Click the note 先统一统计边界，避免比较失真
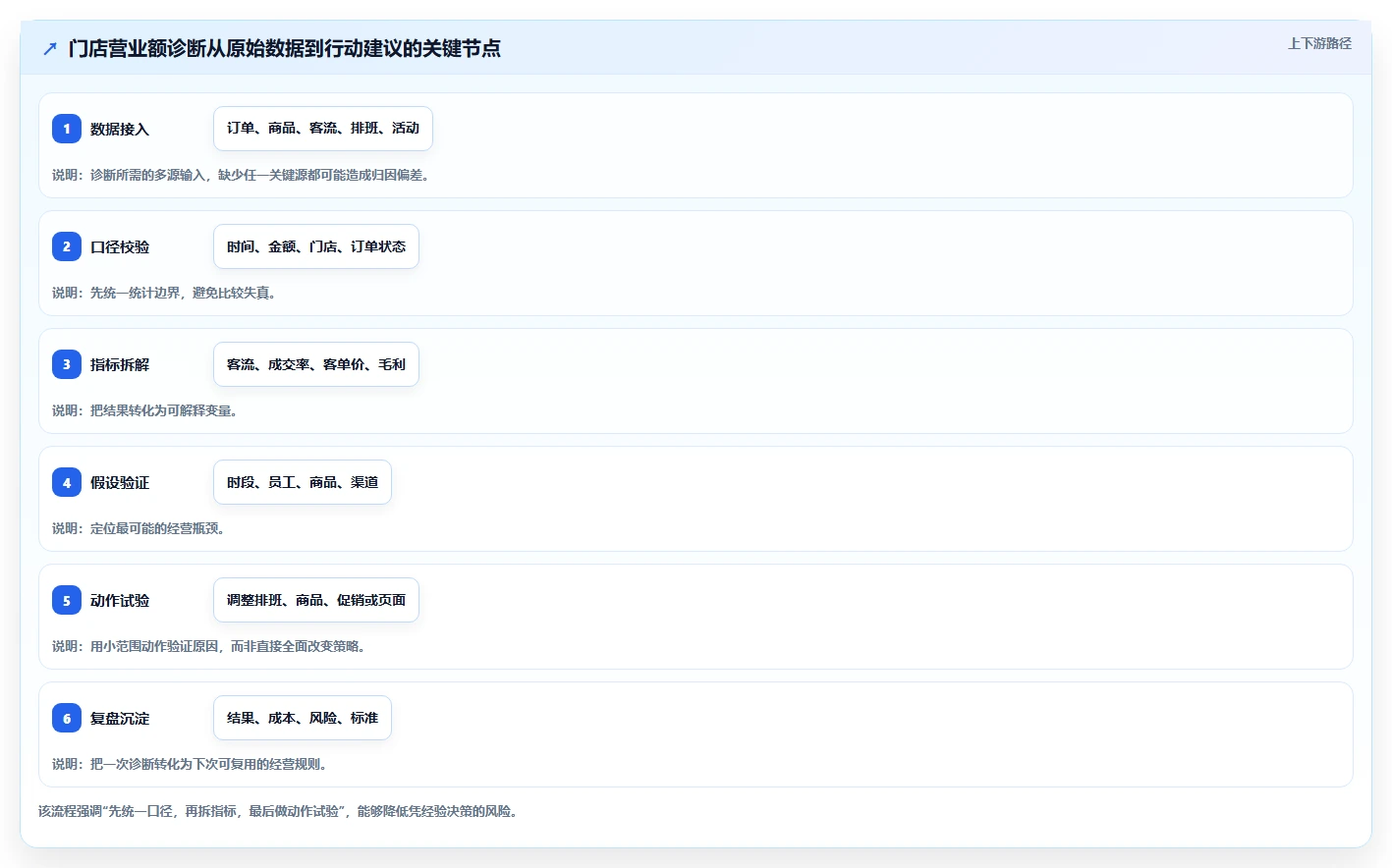This screenshot has width=1392, height=868. pyautogui.click(x=165, y=293)
